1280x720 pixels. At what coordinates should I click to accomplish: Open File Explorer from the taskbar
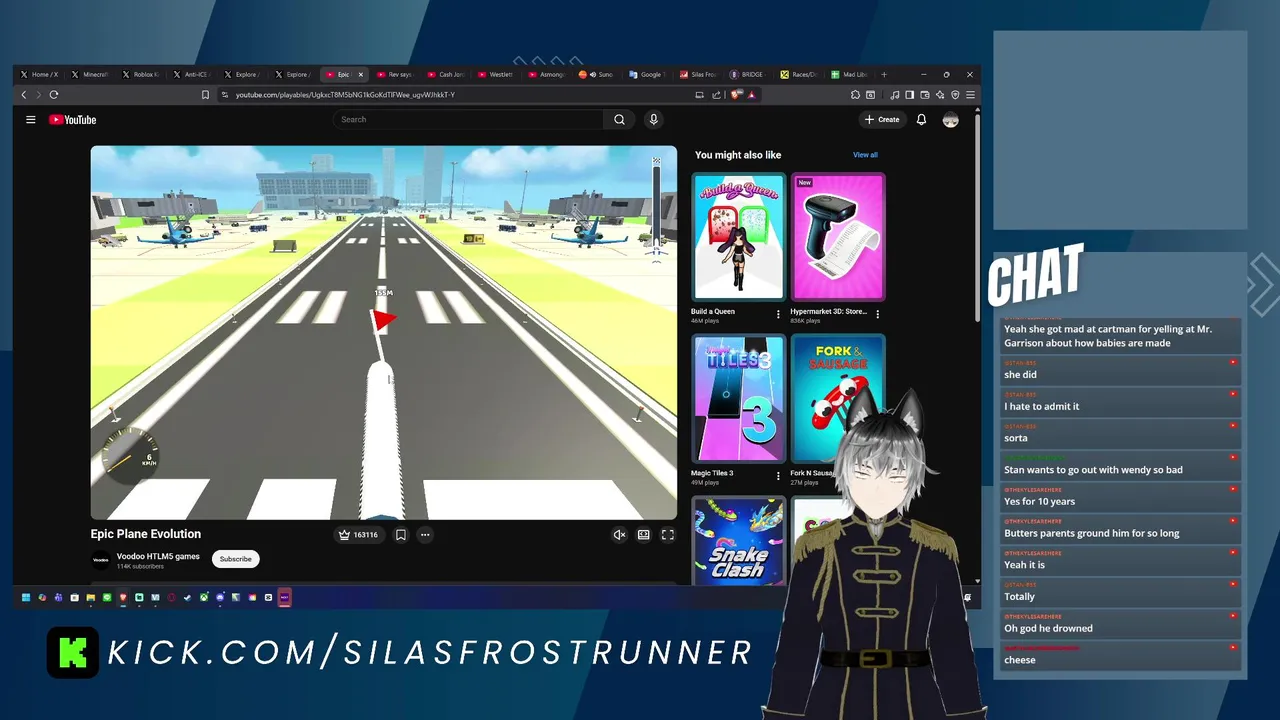(91, 597)
